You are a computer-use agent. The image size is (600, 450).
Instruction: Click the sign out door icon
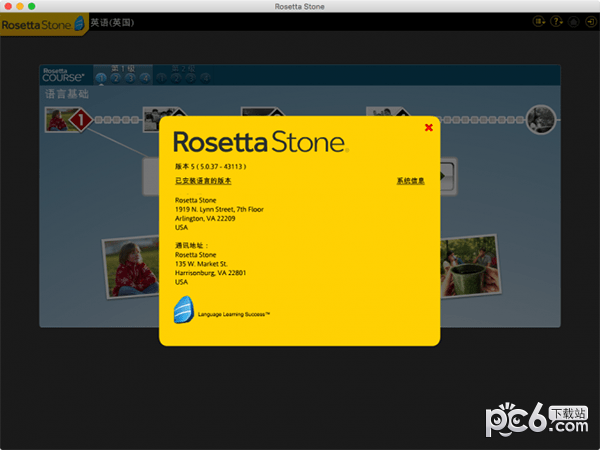(x=590, y=22)
